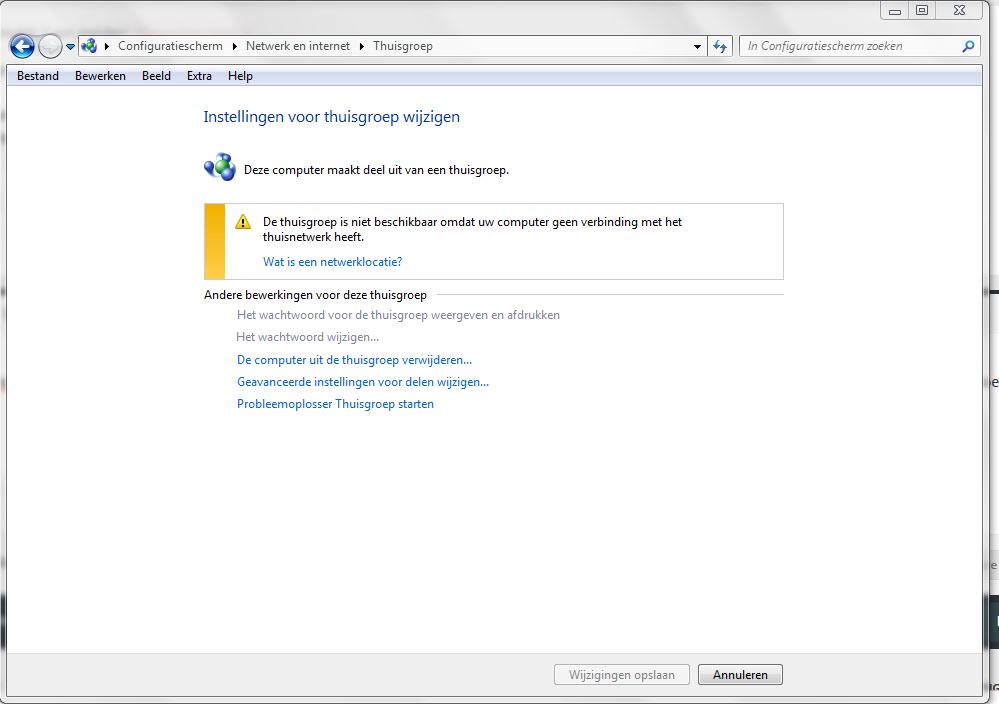Select the Thuisgroep breadcrumb
This screenshot has width=999, height=704.
pos(403,46)
